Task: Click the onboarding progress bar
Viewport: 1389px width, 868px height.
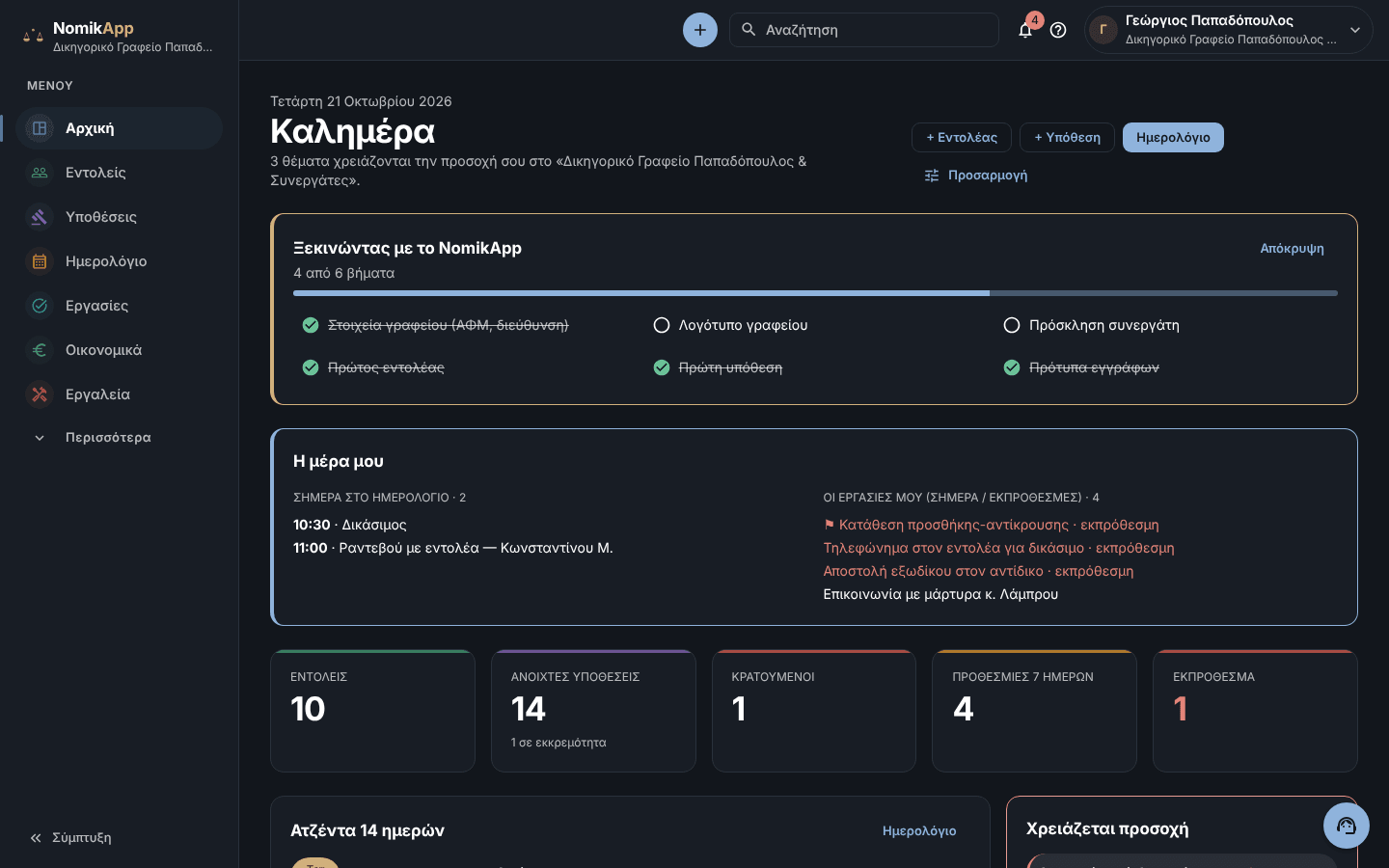Action: tap(815, 293)
